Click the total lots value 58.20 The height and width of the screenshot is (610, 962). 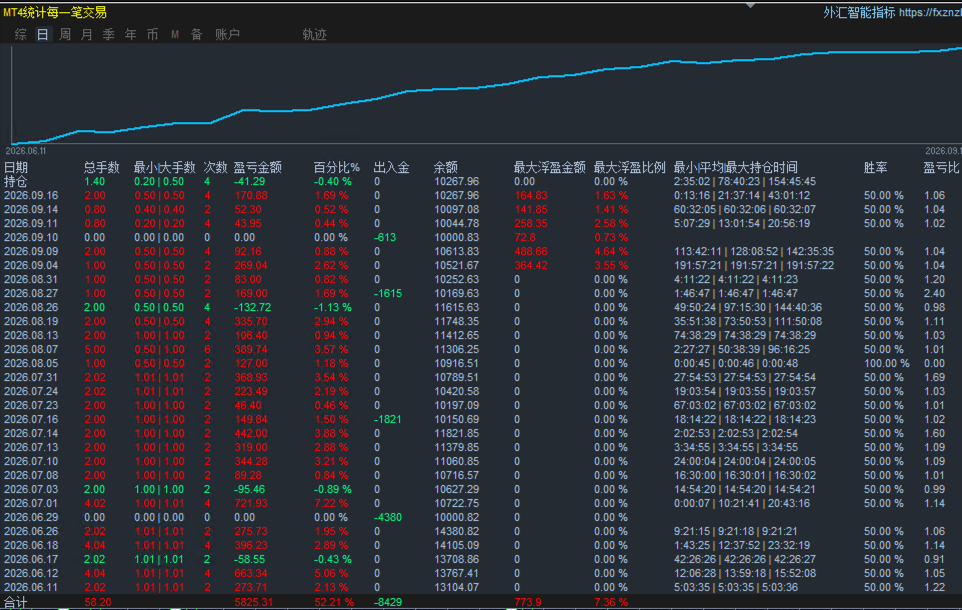tap(98, 602)
